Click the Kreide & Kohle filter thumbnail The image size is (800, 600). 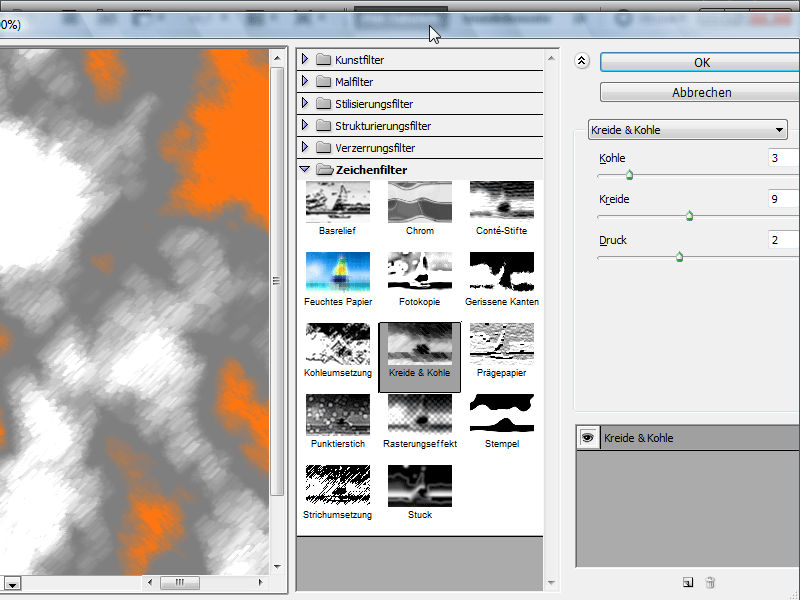(x=420, y=343)
